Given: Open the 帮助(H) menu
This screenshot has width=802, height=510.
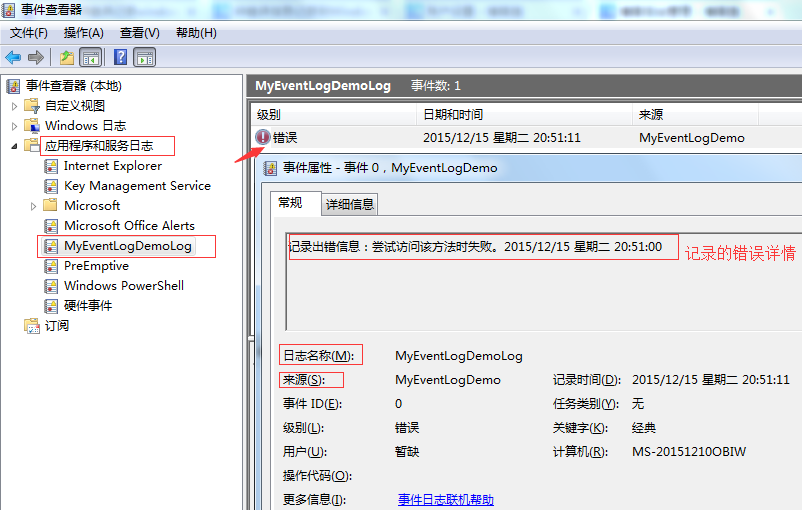Looking at the screenshot, I should click(x=196, y=33).
